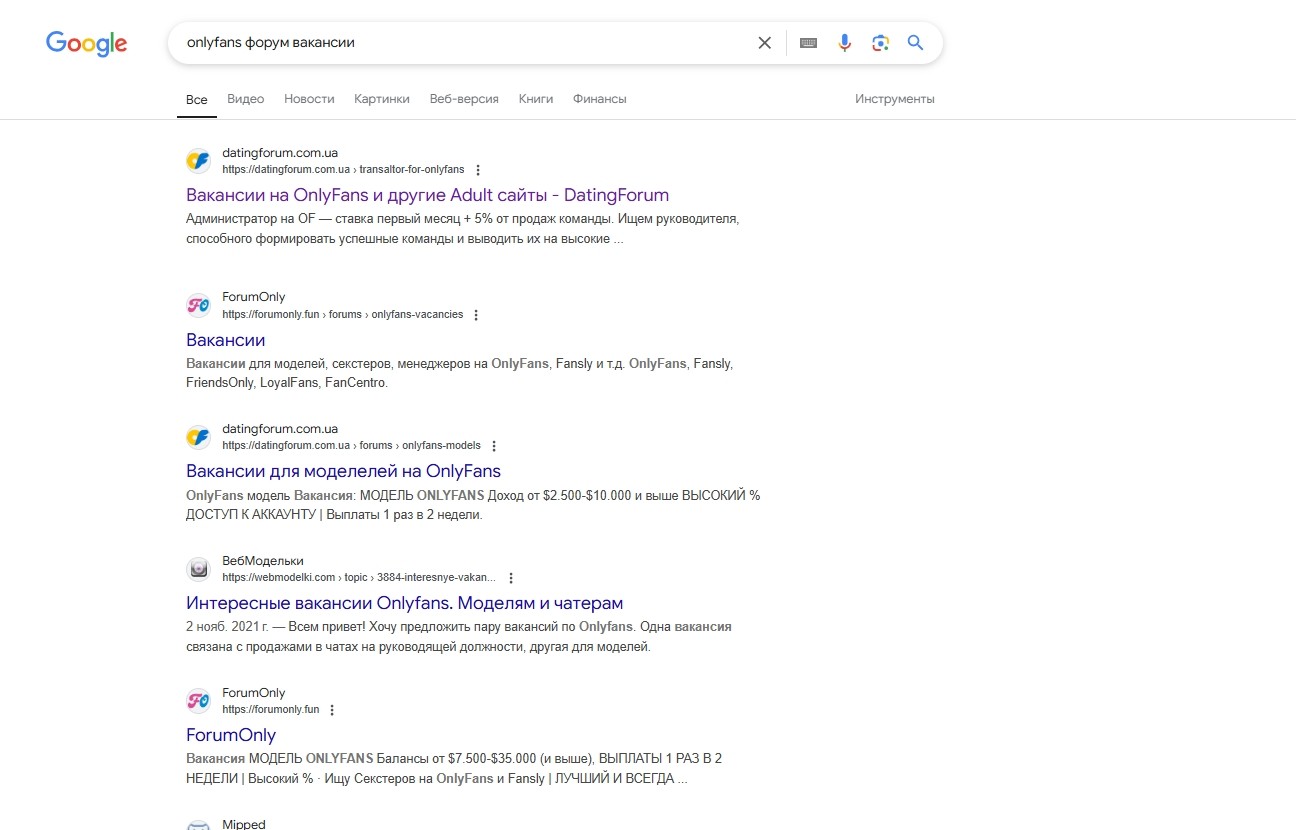Click the datingforum onlyfans-models URL breadcrumb
The height and width of the screenshot is (830, 1296).
tap(351, 446)
